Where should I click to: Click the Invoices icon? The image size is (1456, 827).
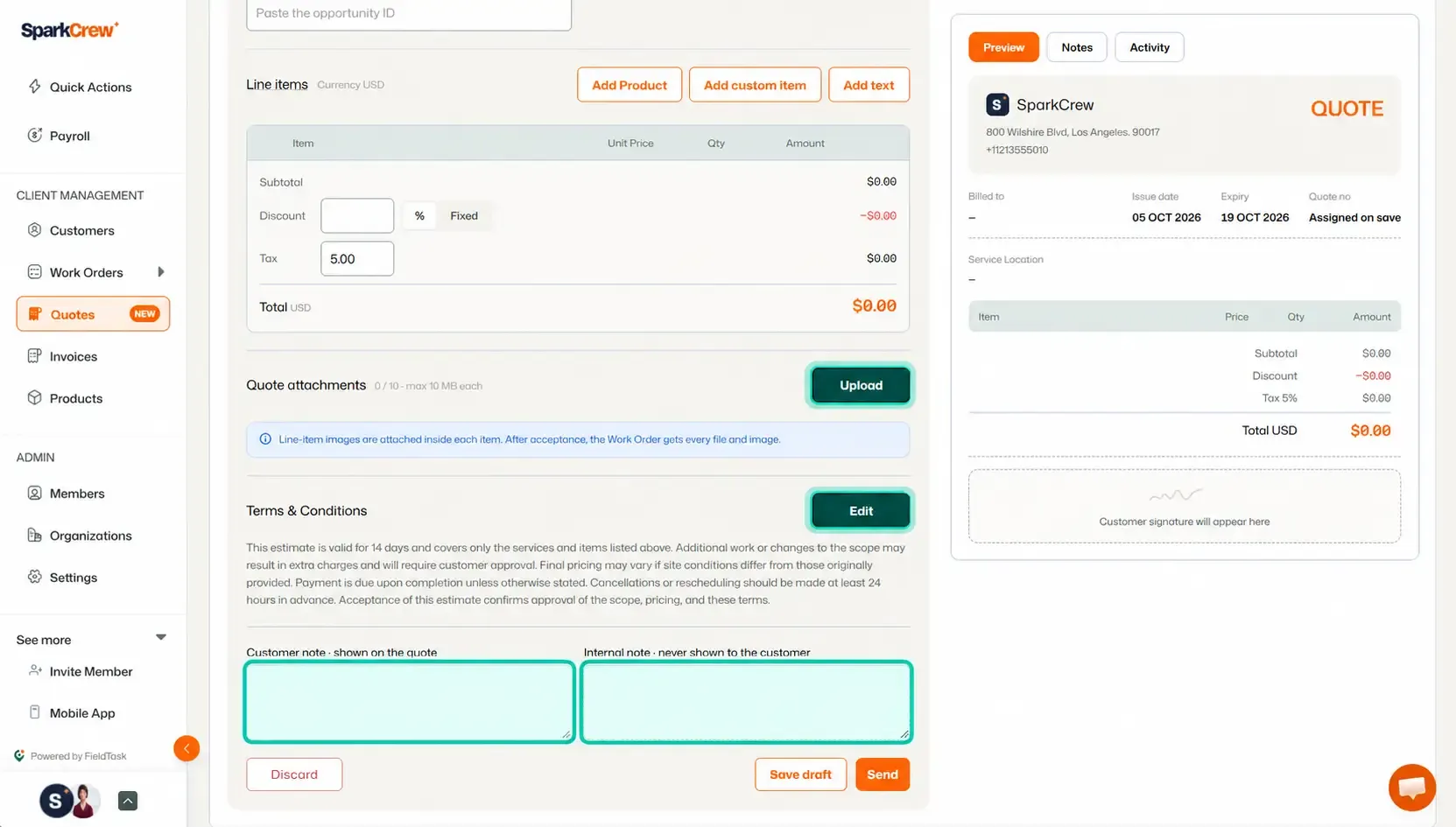click(x=35, y=356)
